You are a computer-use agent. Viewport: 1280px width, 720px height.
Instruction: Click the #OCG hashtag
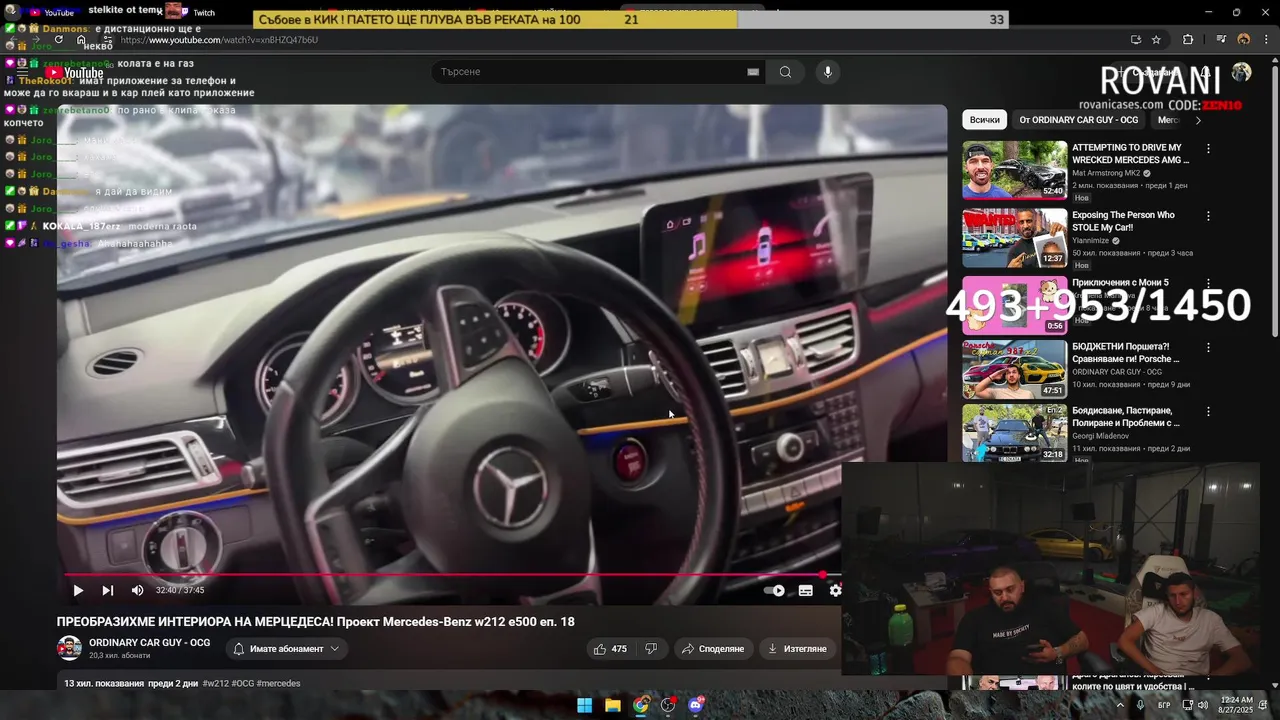[x=242, y=684]
